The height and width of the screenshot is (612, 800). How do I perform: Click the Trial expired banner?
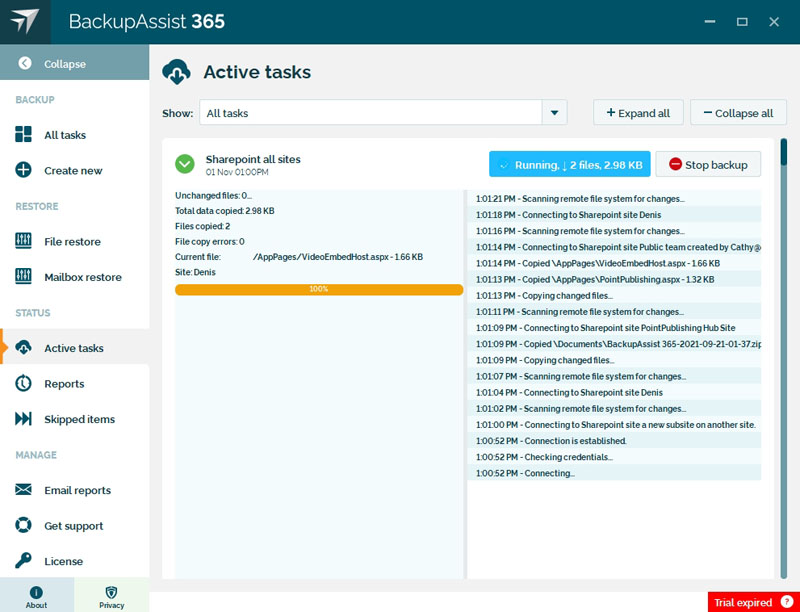[754, 602]
